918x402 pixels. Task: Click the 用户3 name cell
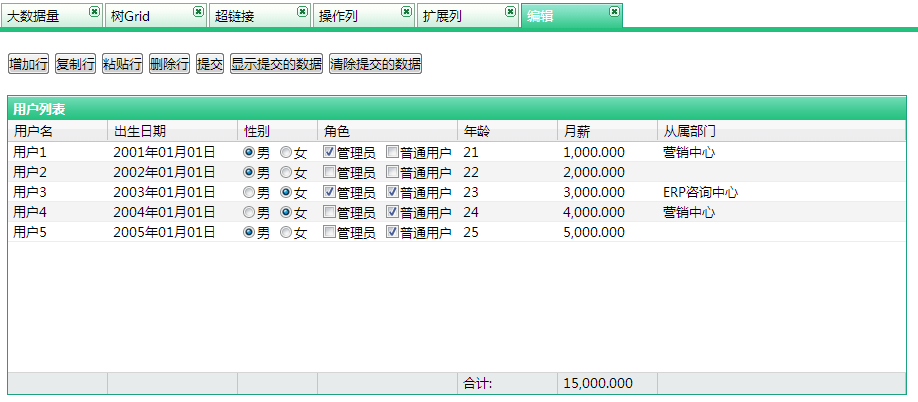click(x=58, y=192)
